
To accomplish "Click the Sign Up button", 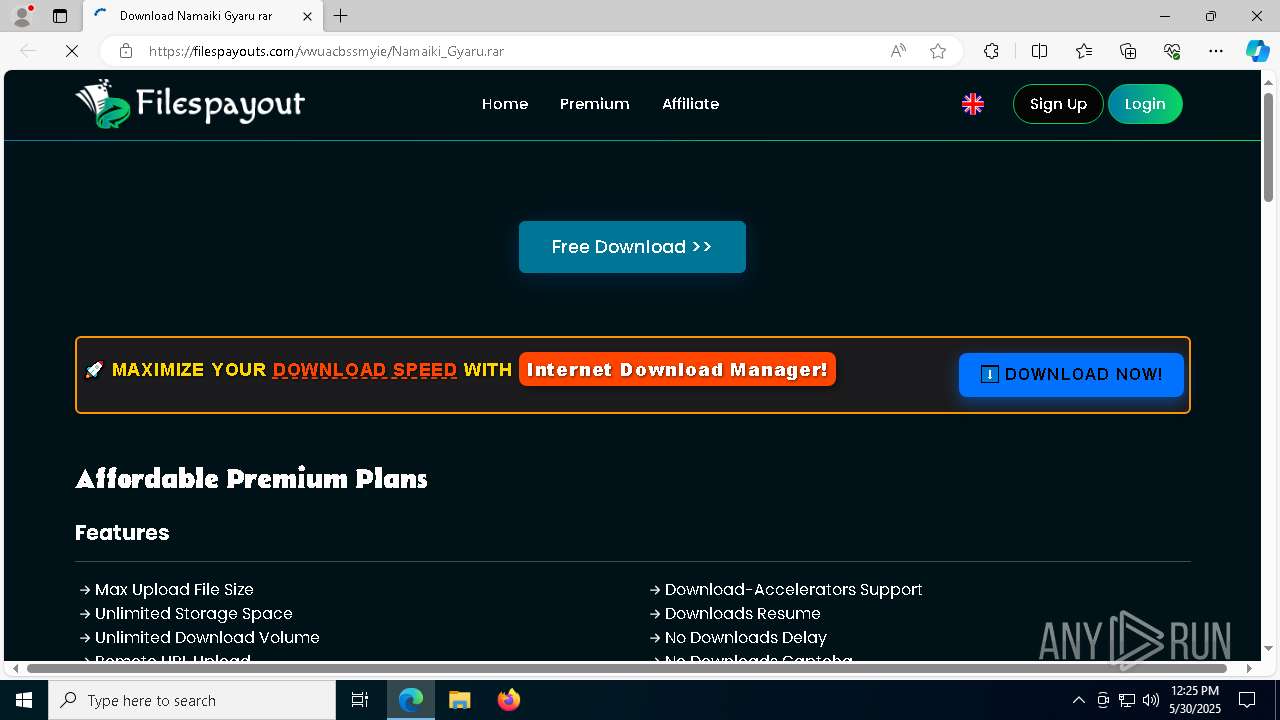I will tap(1058, 104).
